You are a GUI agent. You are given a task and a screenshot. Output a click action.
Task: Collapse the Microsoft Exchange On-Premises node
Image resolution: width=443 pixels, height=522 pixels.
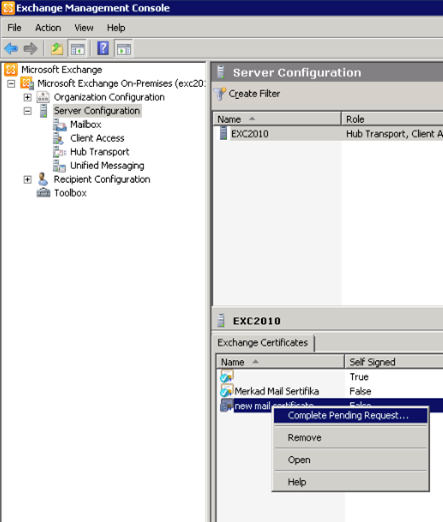[x=11, y=84]
